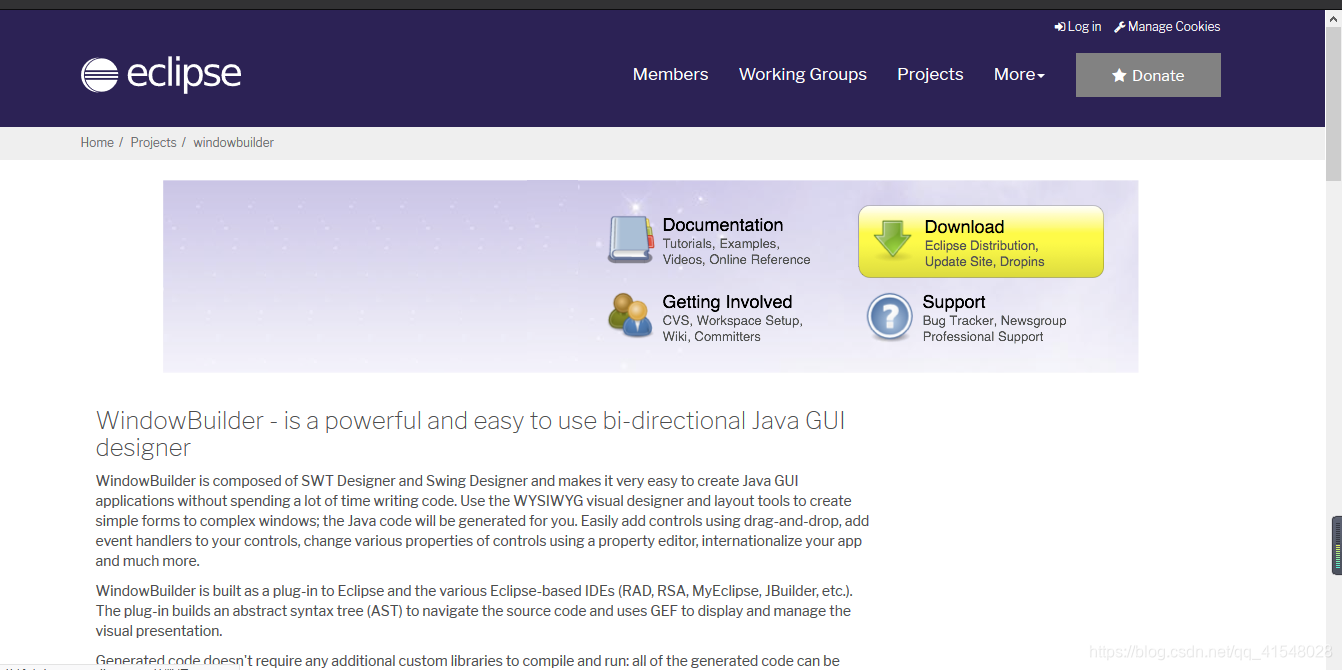Click the Getting Involved people icon
Image resolution: width=1342 pixels, height=670 pixels.
(x=630, y=315)
